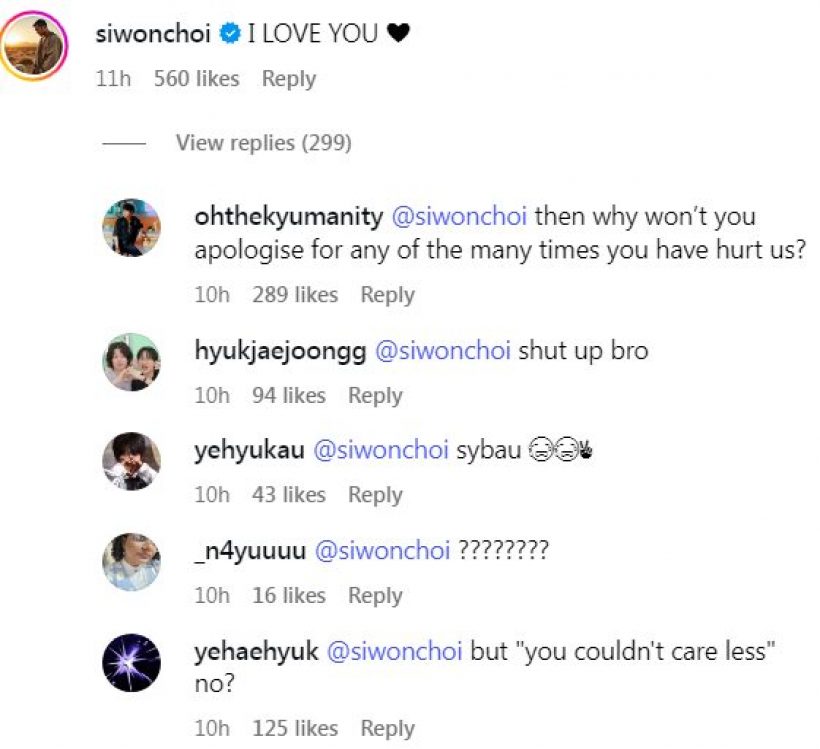Follow @siwonchoi mention in hyukjaejoongg's reply
This screenshot has width=820, height=749.
(443, 350)
